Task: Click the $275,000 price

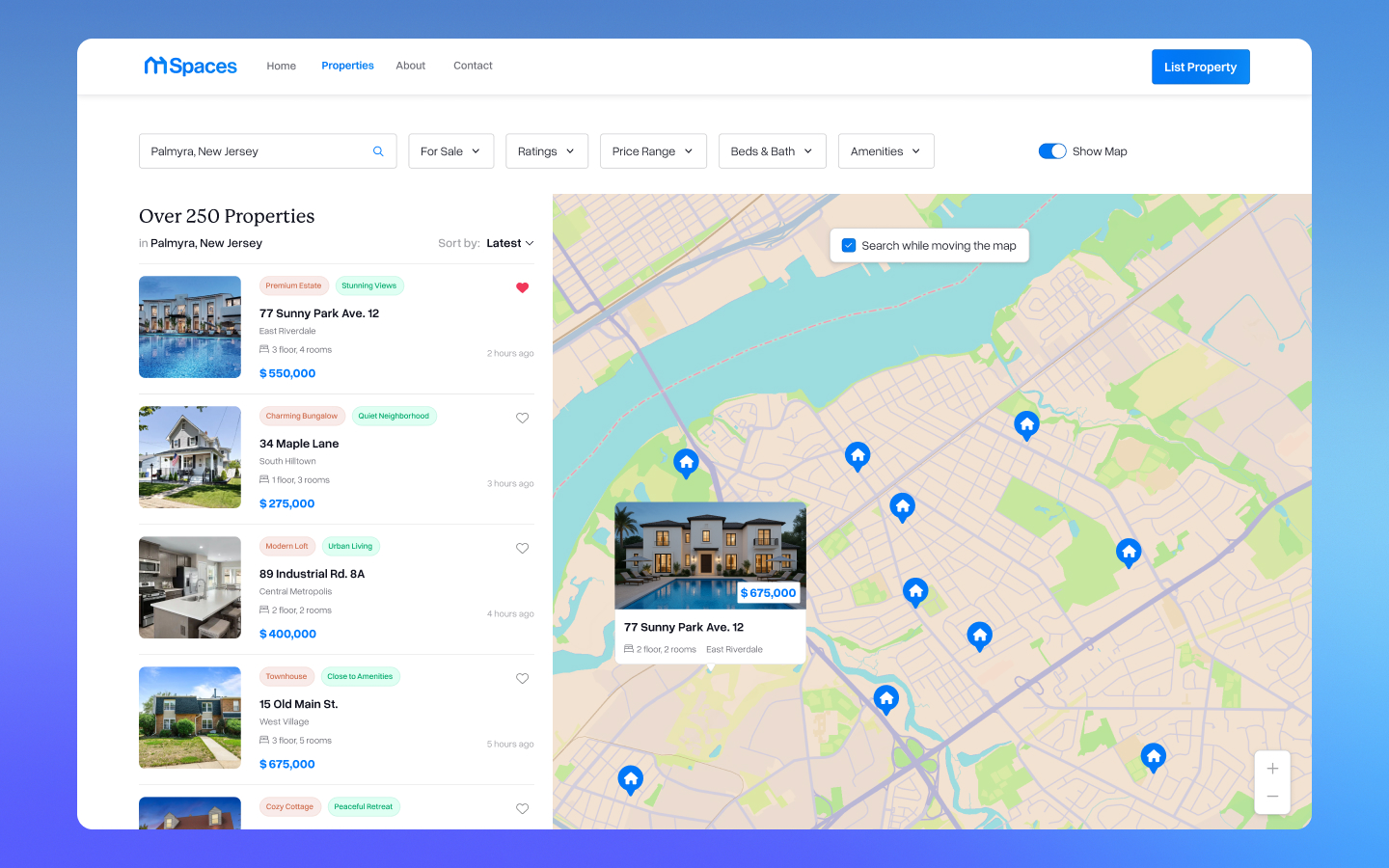Action: click(286, 503)
